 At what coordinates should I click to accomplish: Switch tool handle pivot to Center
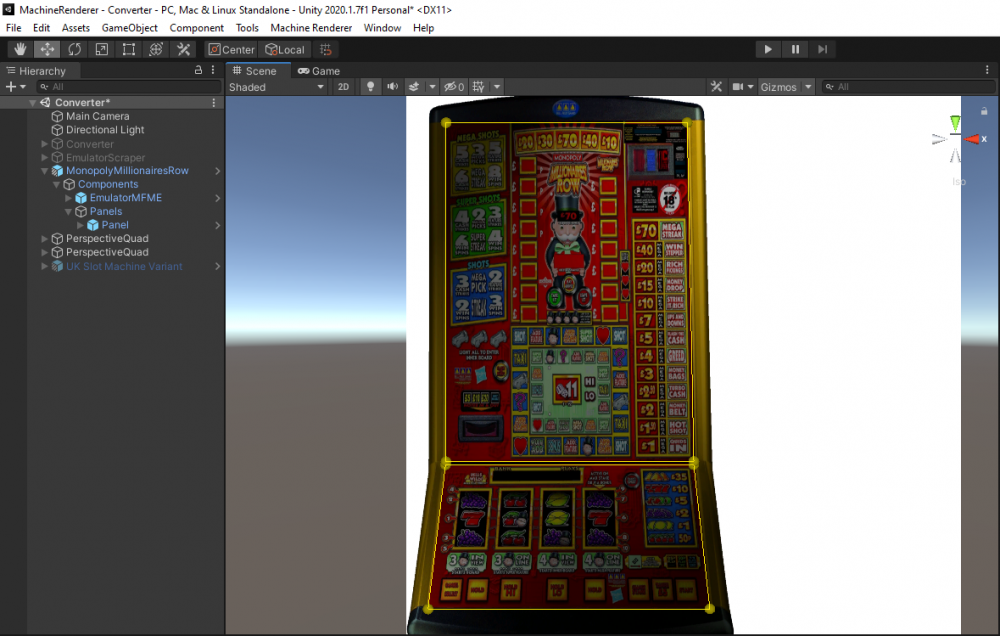pos(231,49)
